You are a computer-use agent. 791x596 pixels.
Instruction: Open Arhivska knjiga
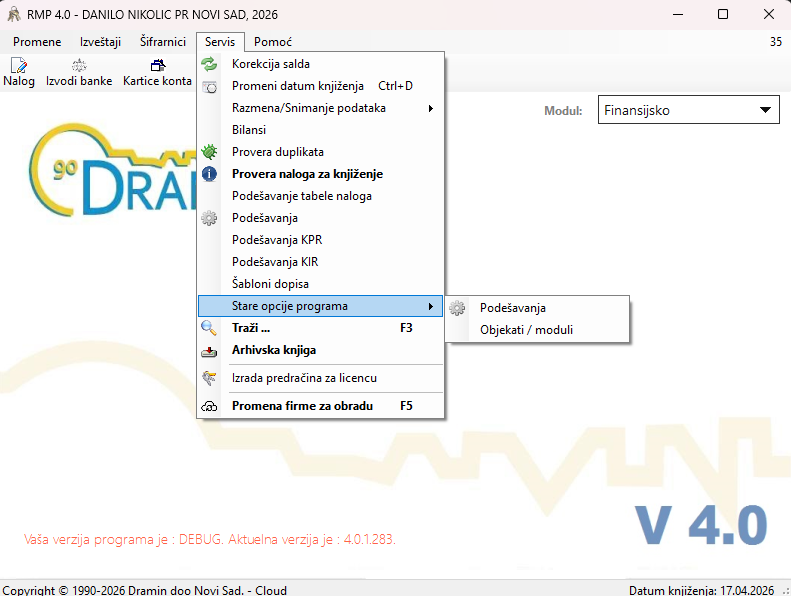(320, 350)
